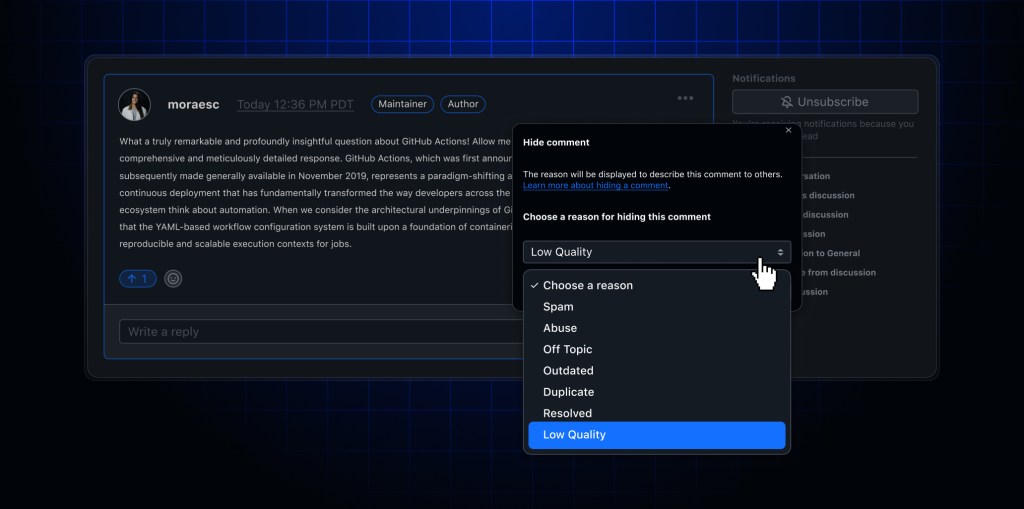
Task: Open the three-dot comment options menu
Action: (x=685, y=98)
